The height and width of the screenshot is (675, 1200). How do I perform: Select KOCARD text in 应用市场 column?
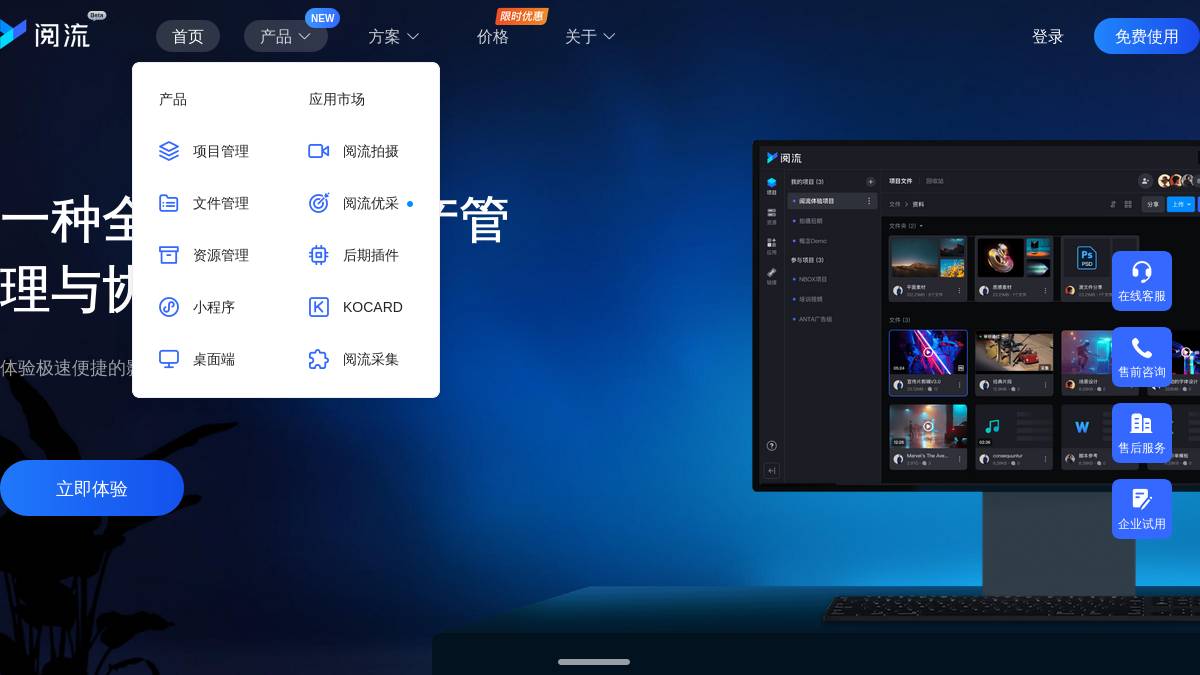pos(373,307)
